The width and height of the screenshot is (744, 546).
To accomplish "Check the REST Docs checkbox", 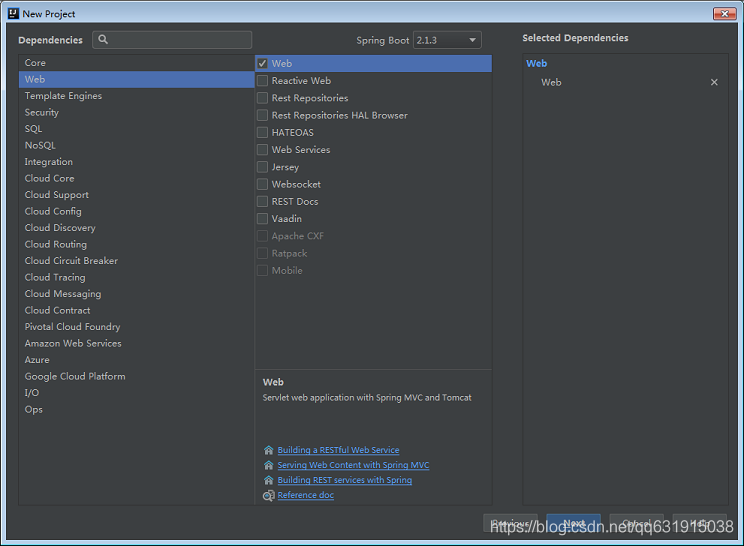I will click(x=262, y=202).
